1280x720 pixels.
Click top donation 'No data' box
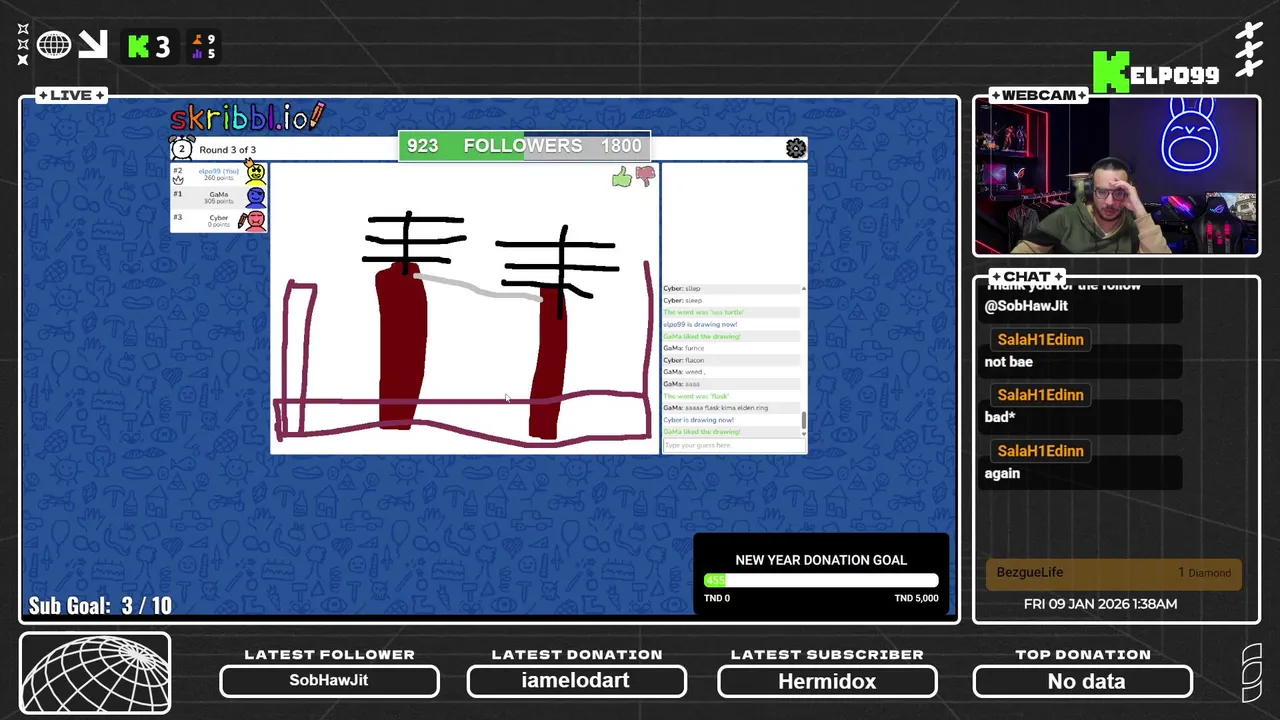point(1083,681)
